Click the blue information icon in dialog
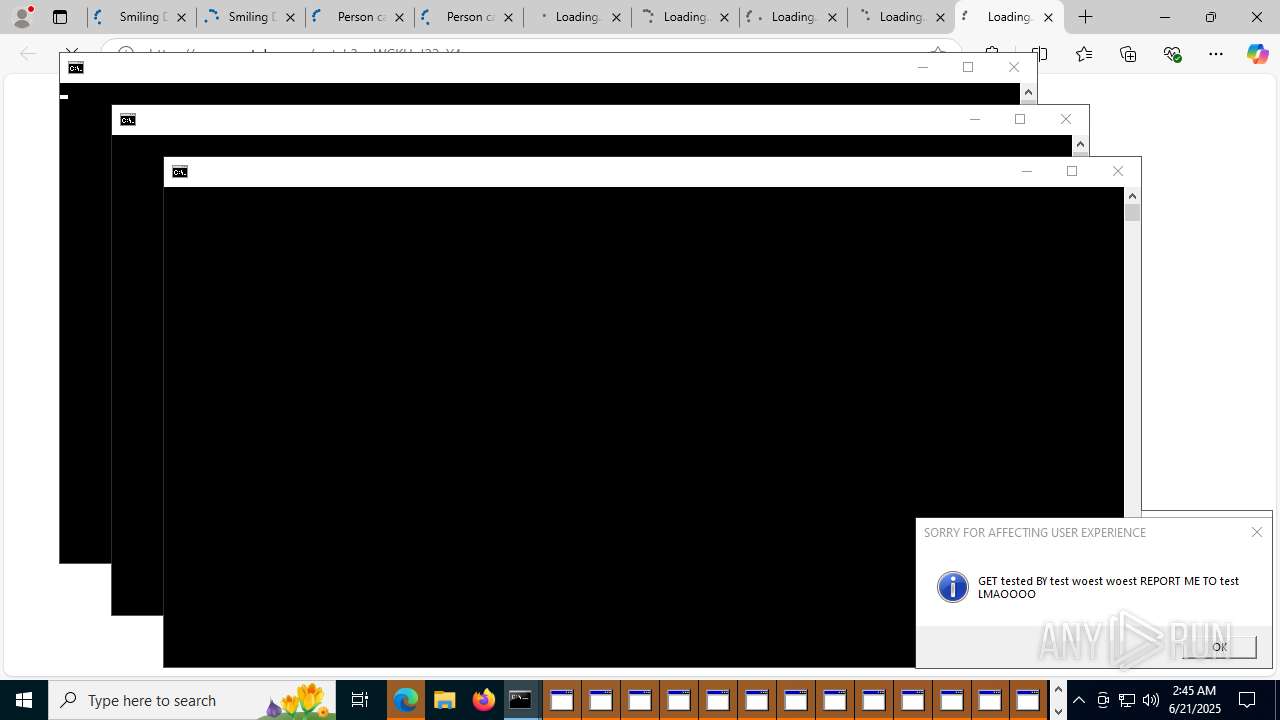The width and height of the screenshot is (1280, 720). pyautogui.click(x=953, y=587)
